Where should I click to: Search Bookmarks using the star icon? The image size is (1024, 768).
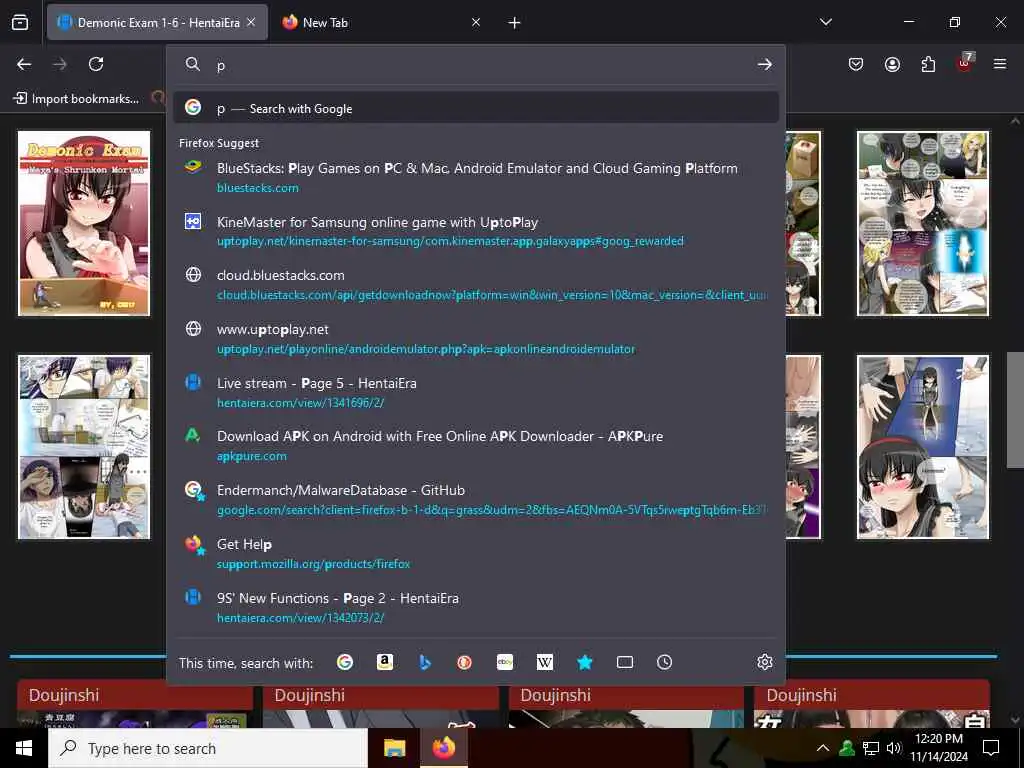click(584, 662)
